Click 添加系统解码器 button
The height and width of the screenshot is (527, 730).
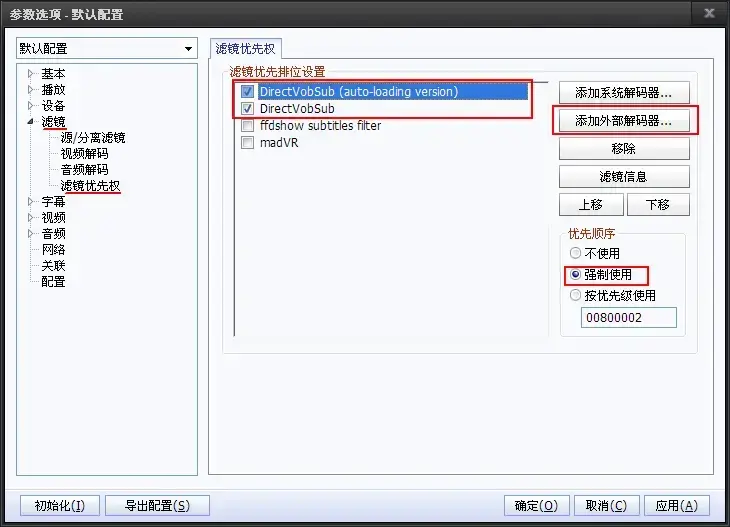pos(624,93)
